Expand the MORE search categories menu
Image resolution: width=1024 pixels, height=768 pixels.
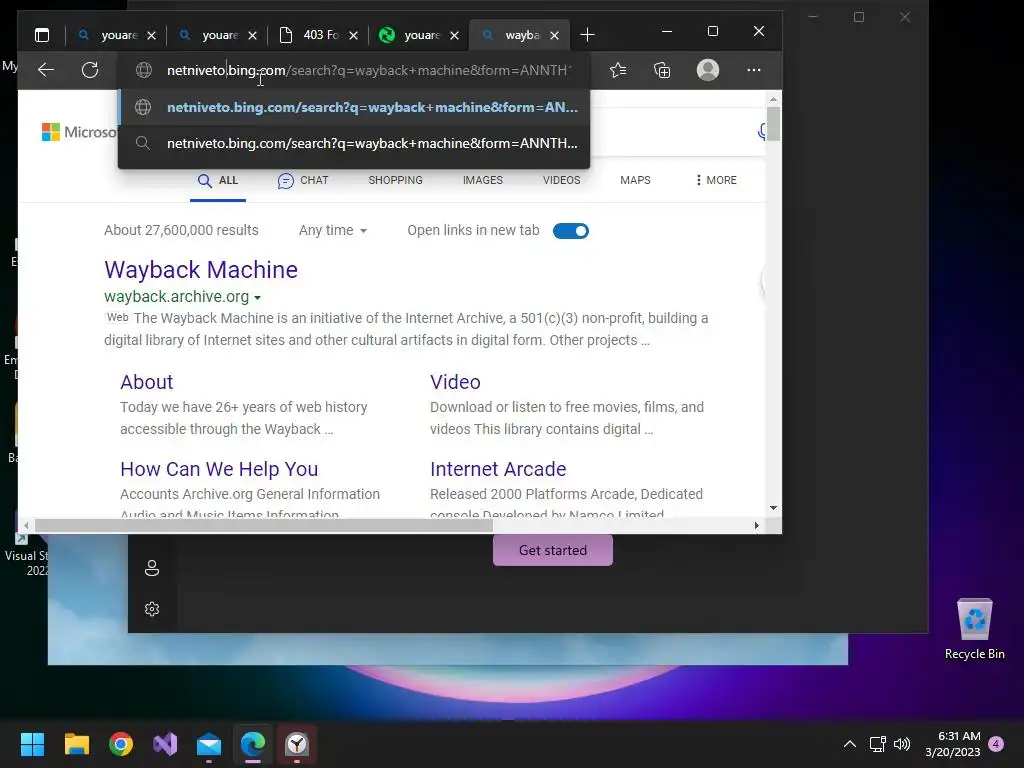pos(716,180)
